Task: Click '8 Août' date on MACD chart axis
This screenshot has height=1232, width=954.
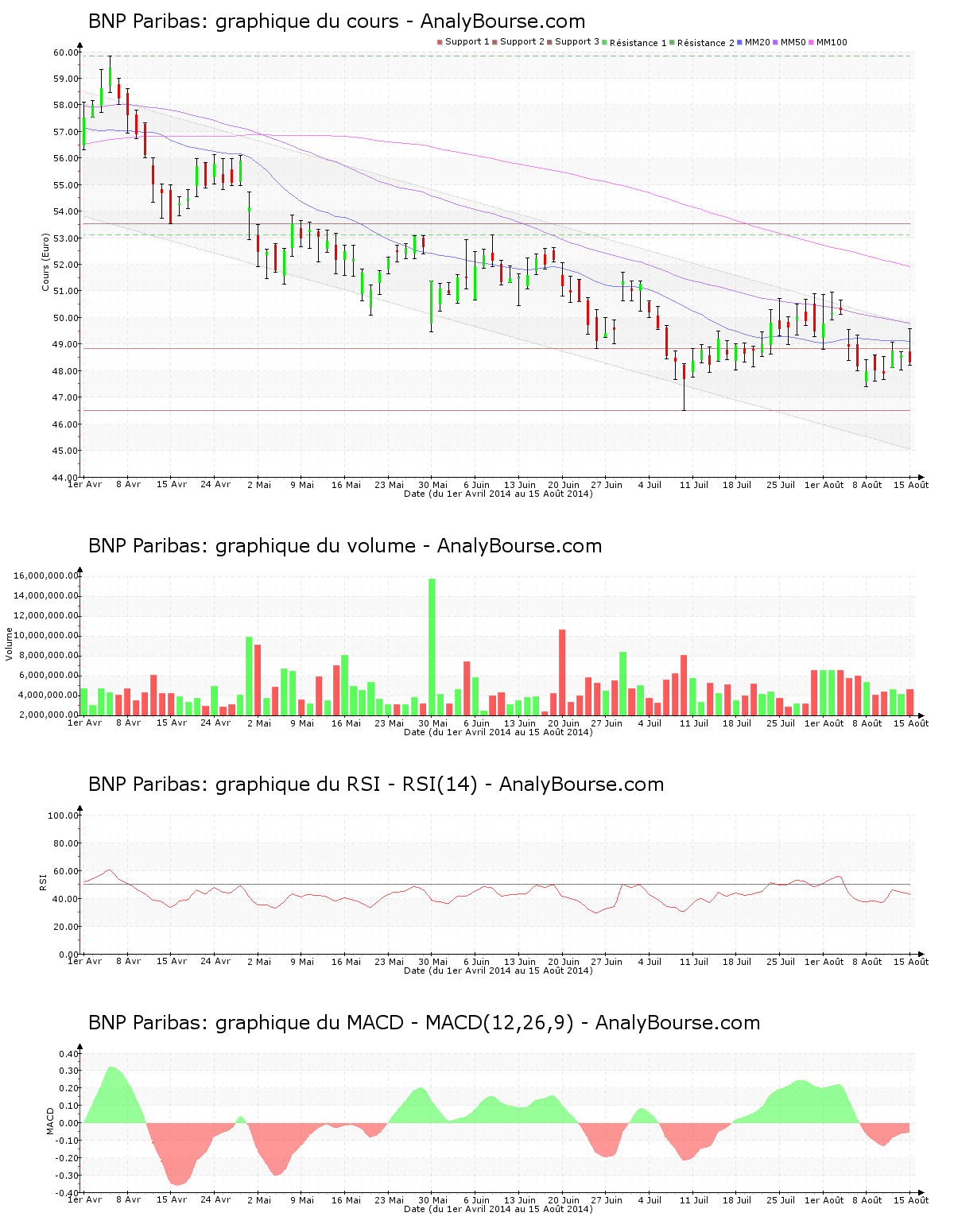Action: pos(867,1199)
